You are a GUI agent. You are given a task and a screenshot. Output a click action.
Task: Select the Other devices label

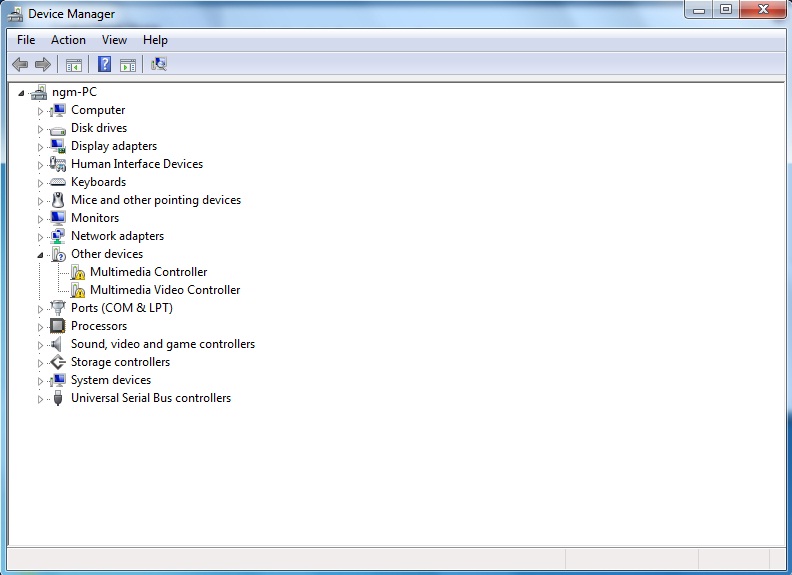point(107,254)
